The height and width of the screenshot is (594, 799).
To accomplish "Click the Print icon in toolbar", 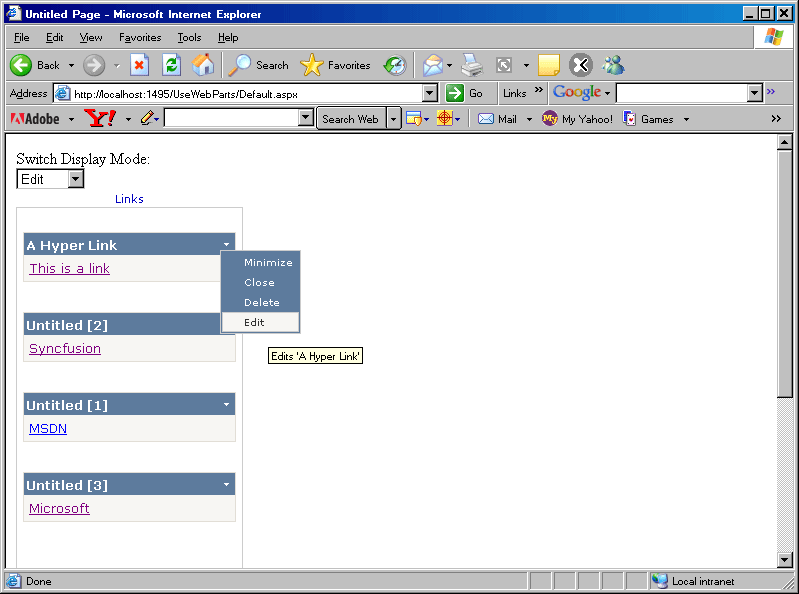I will point(472,65).
